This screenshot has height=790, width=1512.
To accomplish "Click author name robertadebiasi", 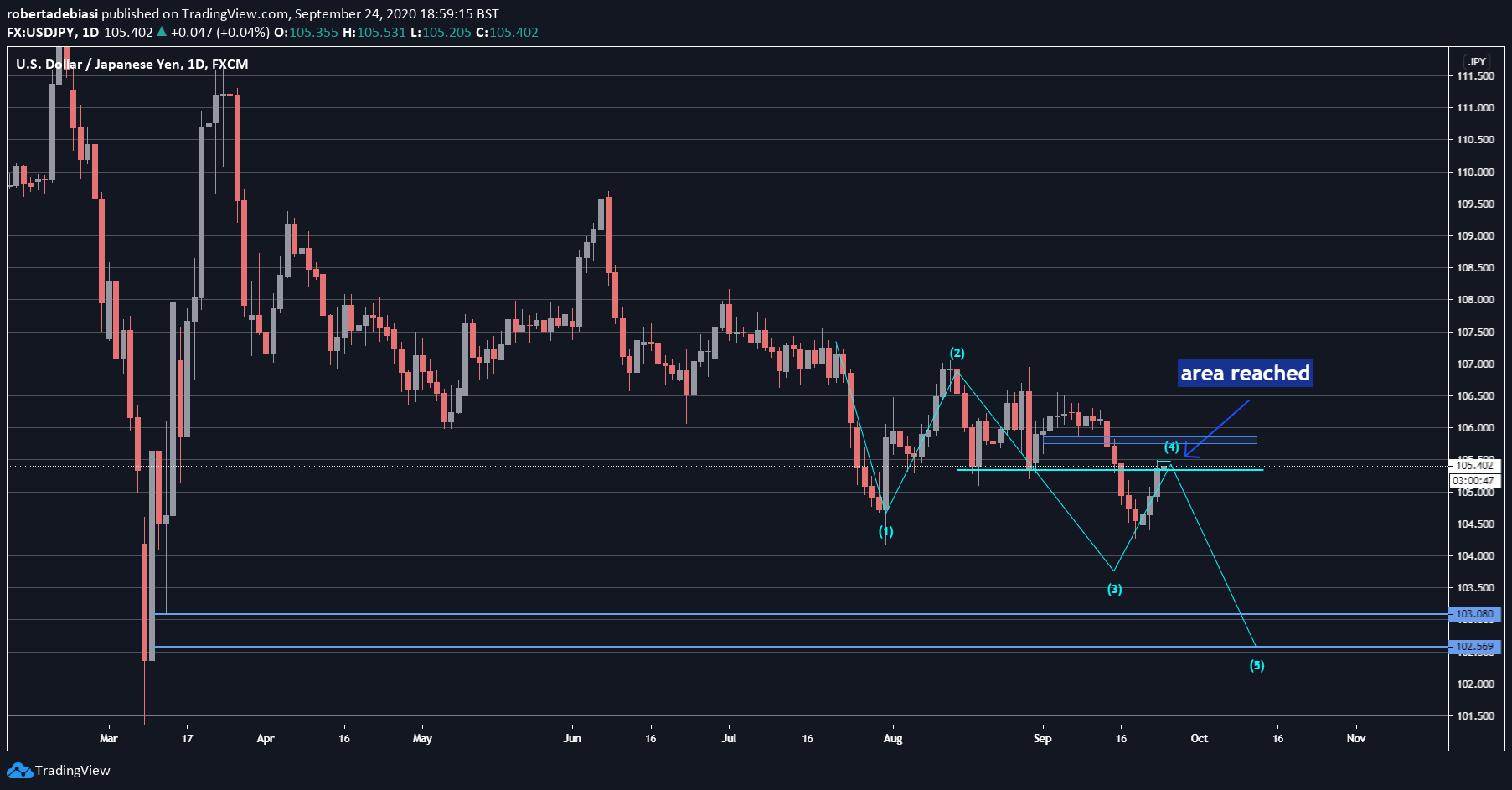I will point(52,14).
